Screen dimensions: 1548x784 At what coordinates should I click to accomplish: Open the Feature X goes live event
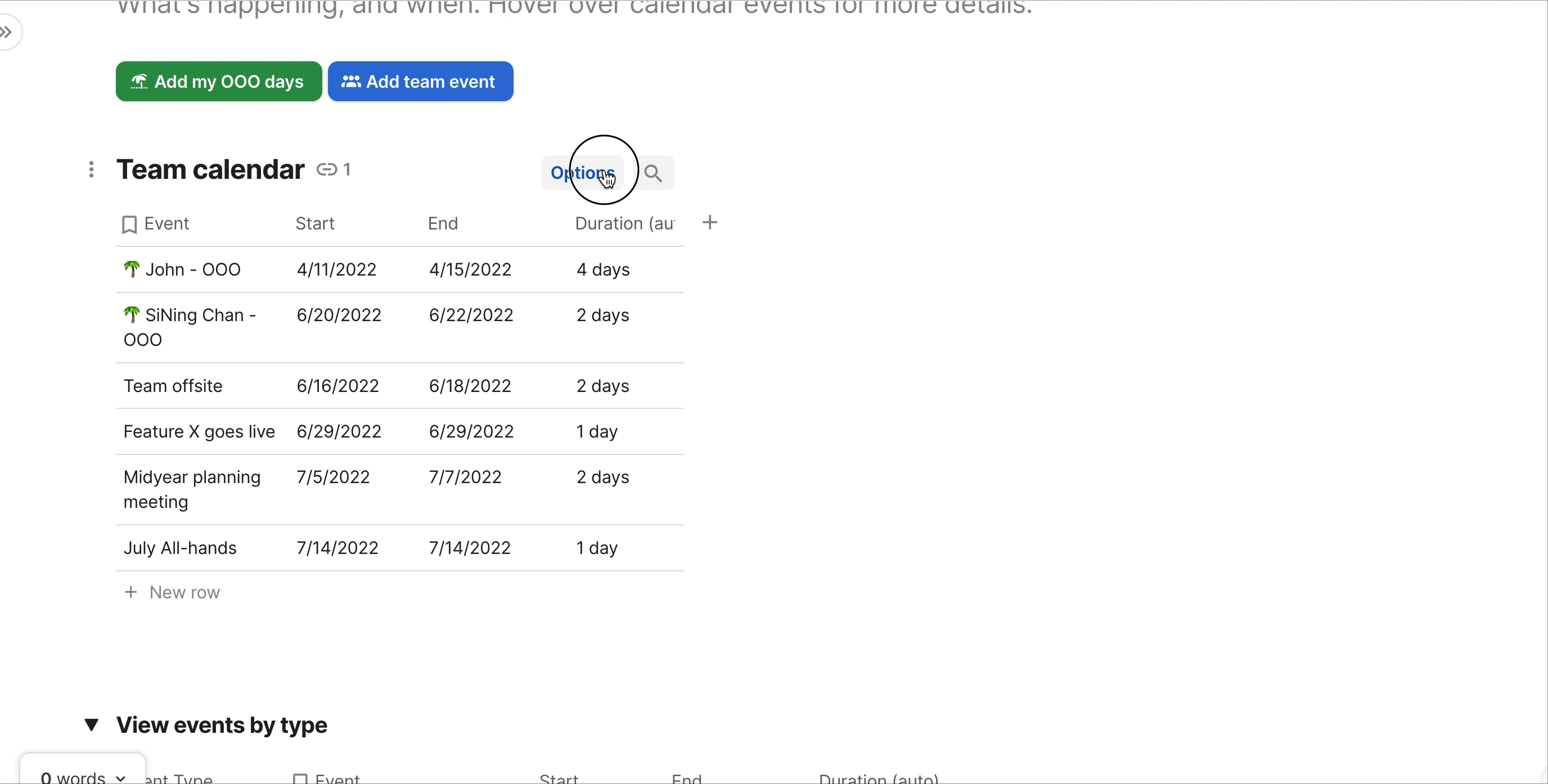[199, 431]
